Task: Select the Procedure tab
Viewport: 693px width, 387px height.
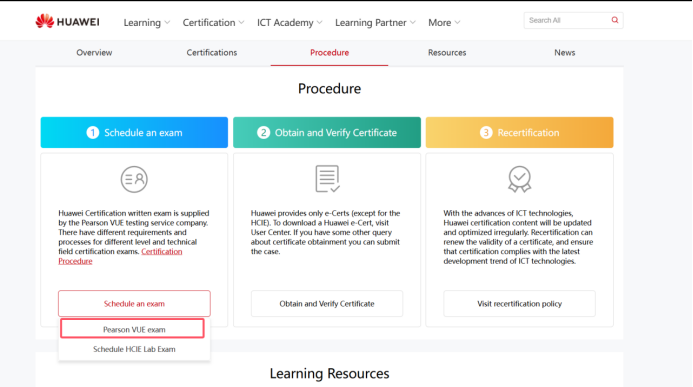Action: pyautogui.click(x=329, y=53)
